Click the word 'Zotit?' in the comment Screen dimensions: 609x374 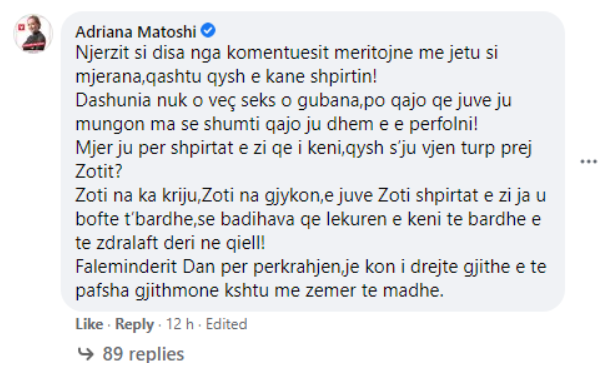coord(99,171)
